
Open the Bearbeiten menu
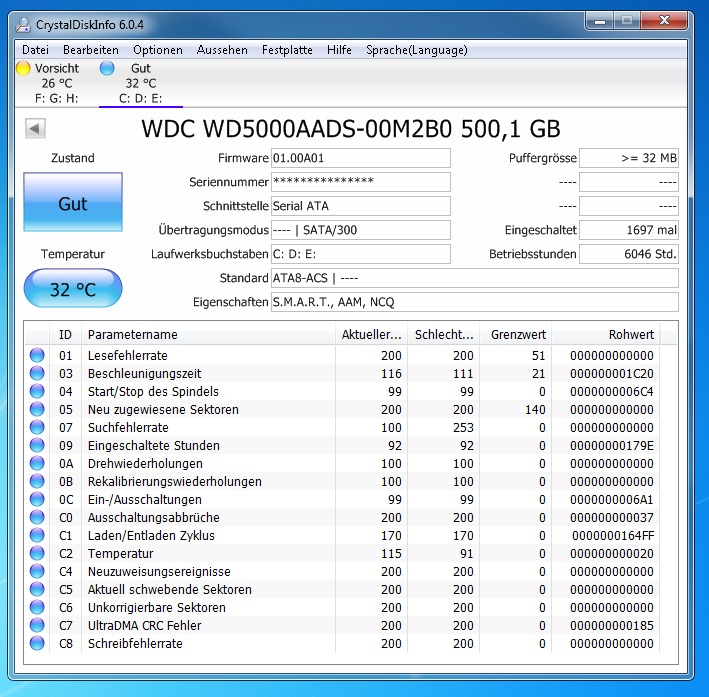[x=91, y=50]
